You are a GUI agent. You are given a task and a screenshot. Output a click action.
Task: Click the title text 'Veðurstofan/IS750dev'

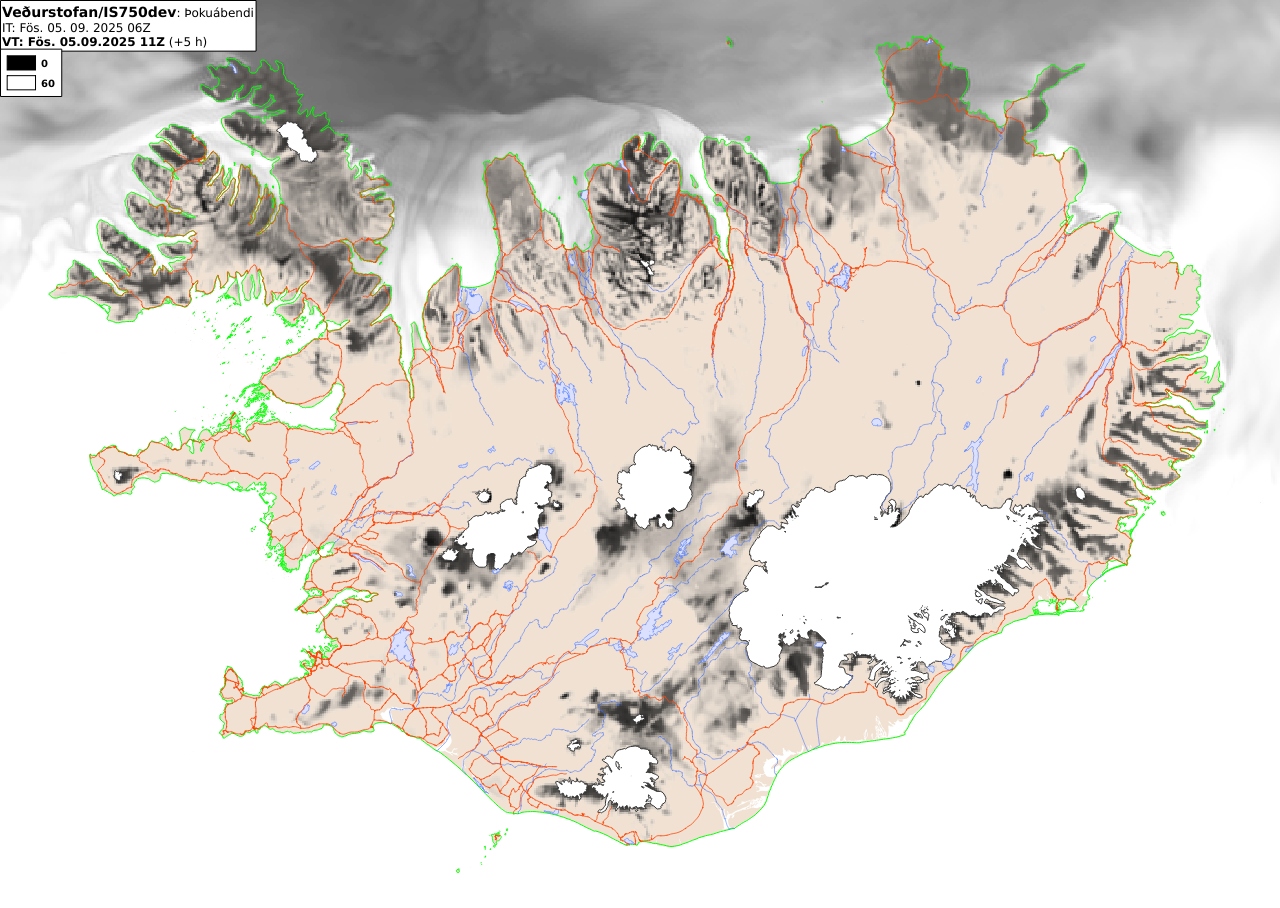click(x=90, y=12)
